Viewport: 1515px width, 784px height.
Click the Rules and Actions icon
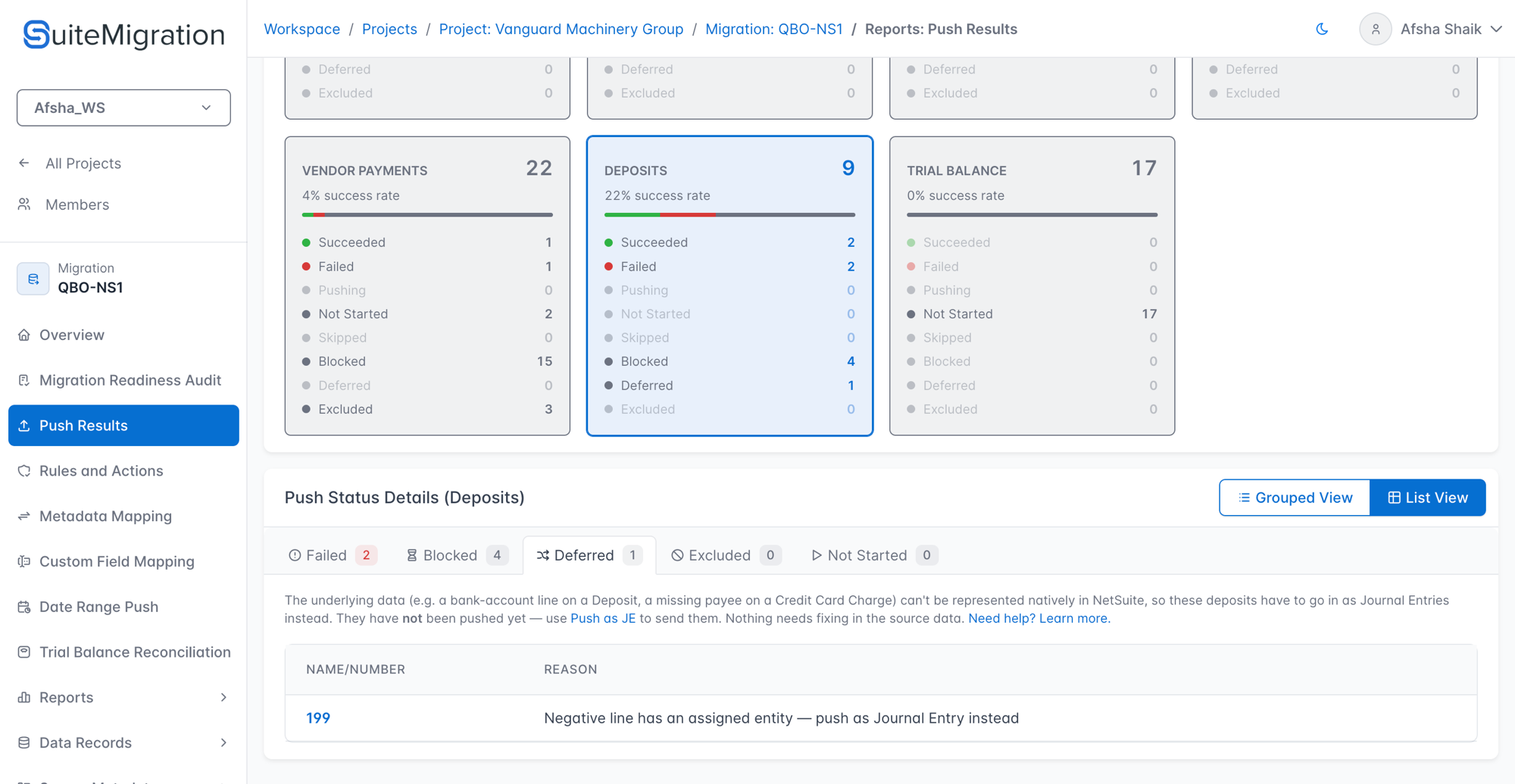(24, 471)
